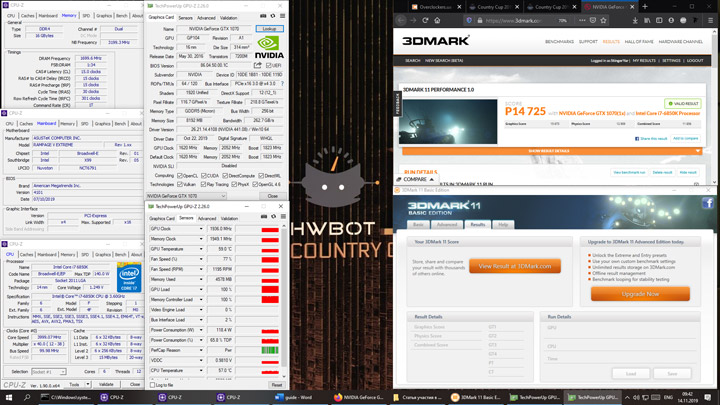This screenshot has height=405, width=720.
Task: Toggle the UEFI checkbox in GPU-Z
Action: point(268,66)
